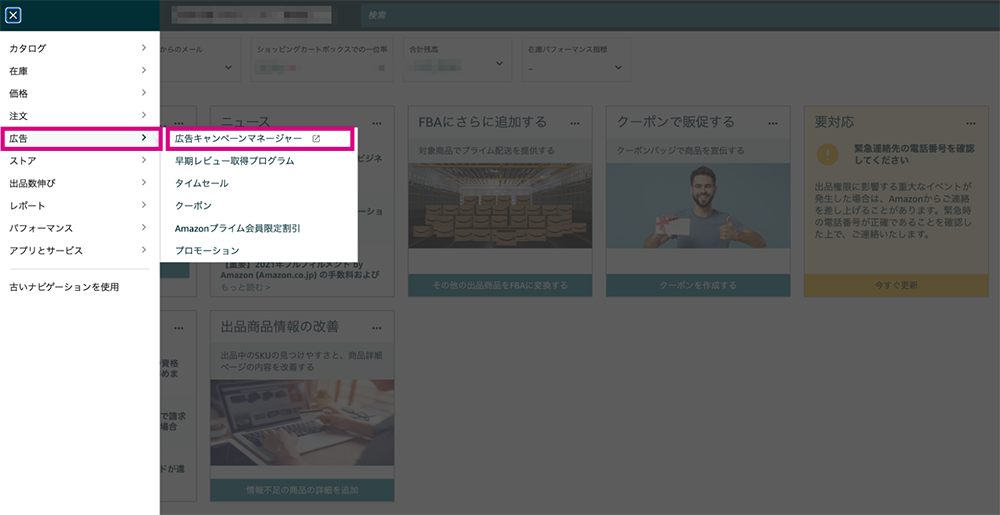Expand 注文 chevron arrow
The height and width of the screenshot is (515, 1000).
(144, 115)
